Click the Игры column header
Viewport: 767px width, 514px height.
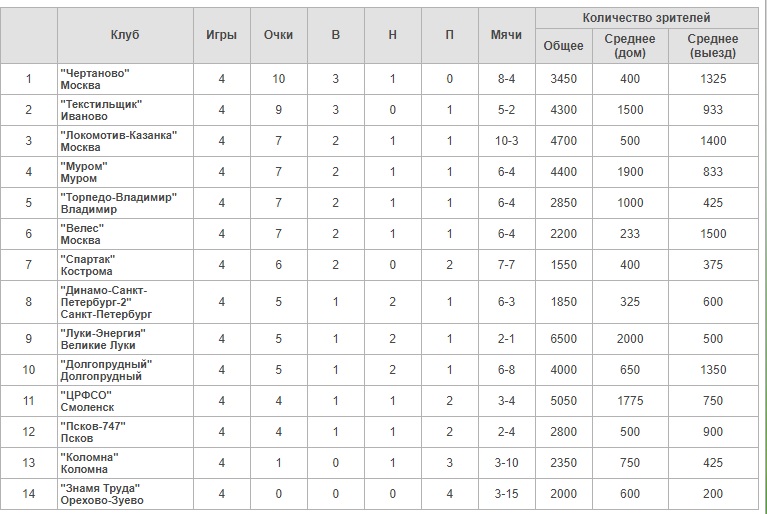click(222, 35)
